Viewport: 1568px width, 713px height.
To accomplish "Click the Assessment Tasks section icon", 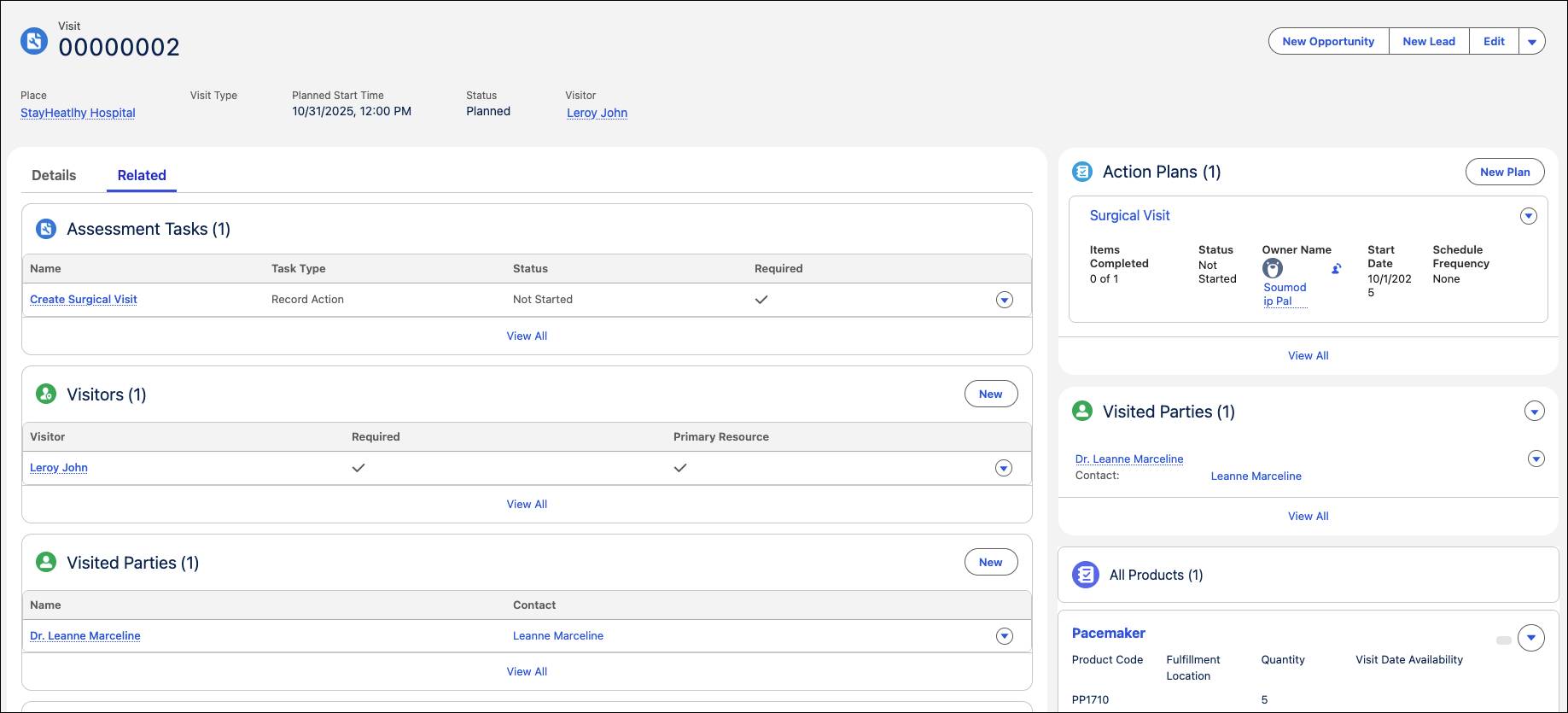I will click(46, 229).
